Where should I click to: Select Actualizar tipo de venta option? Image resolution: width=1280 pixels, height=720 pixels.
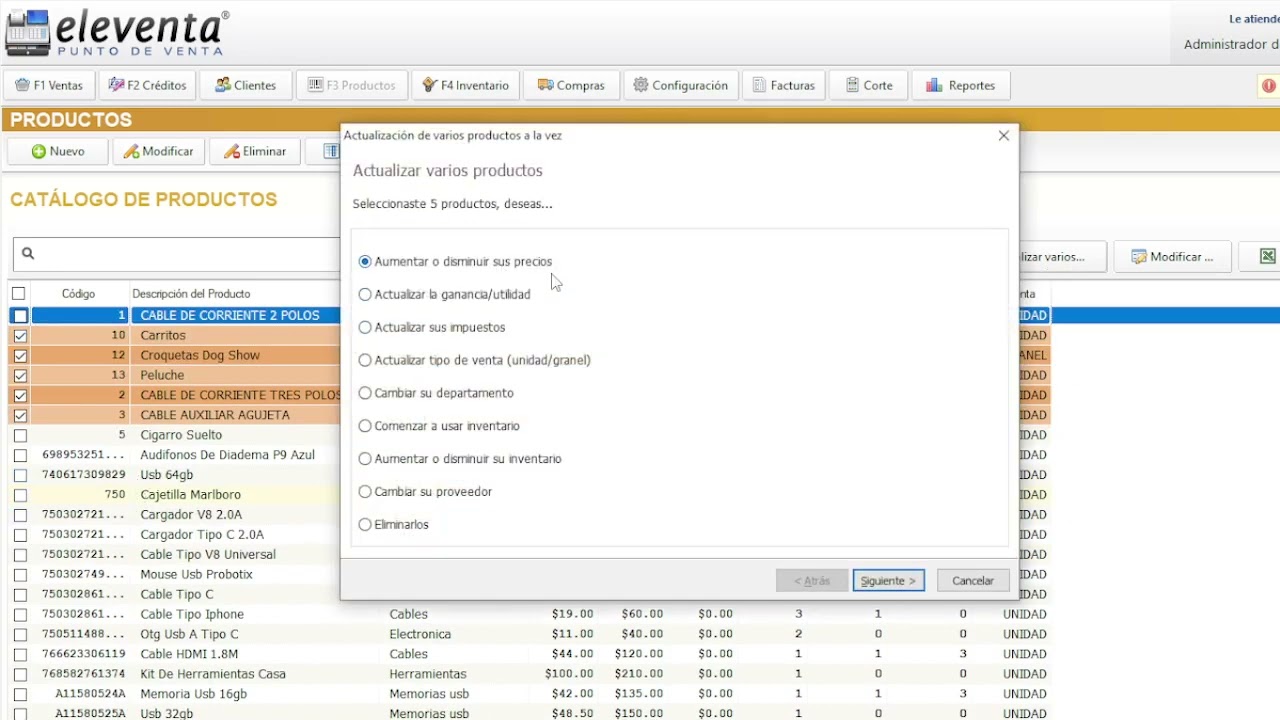[x=474, y=361]
